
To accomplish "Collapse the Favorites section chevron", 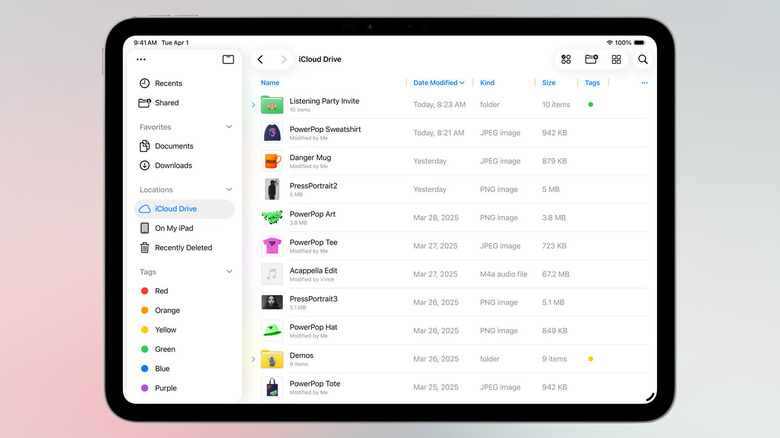I will point(229,126).
